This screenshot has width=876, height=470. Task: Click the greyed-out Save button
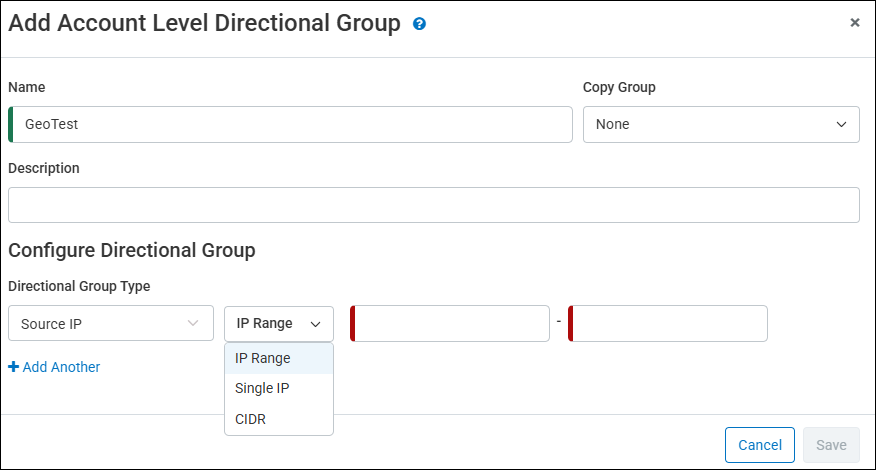(x=831, y=445)
